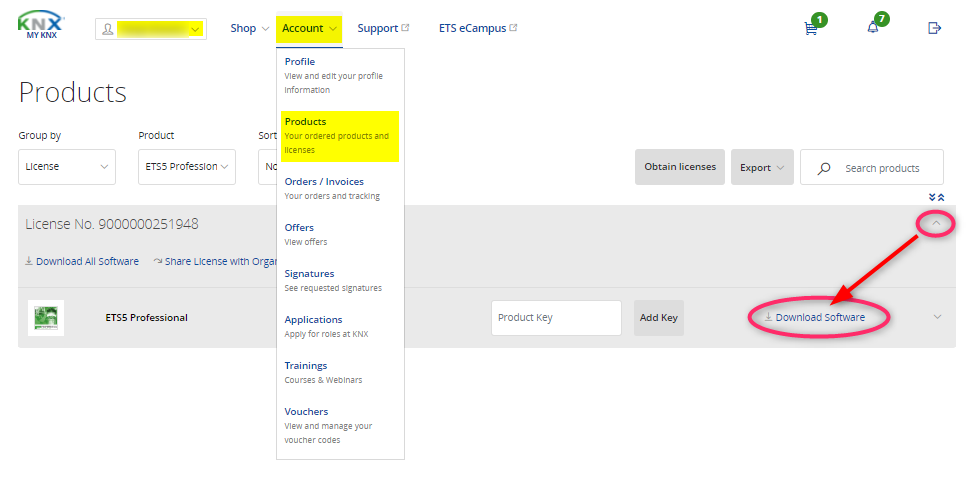This screenshot has width=975, height=479.
Task: Click the ETS5 Professional product name
Action: 146,318
